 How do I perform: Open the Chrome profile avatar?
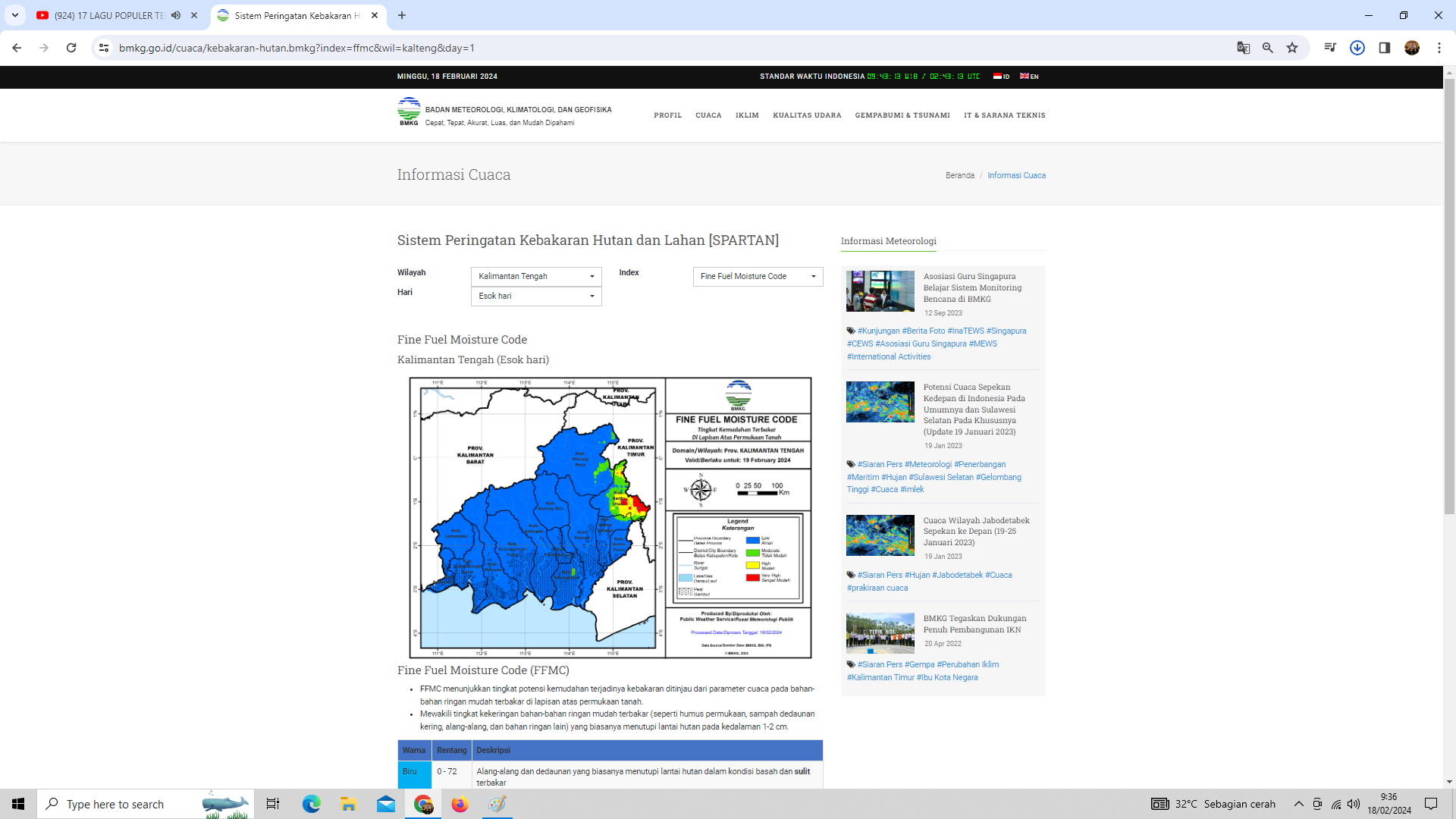(1412, 48)
